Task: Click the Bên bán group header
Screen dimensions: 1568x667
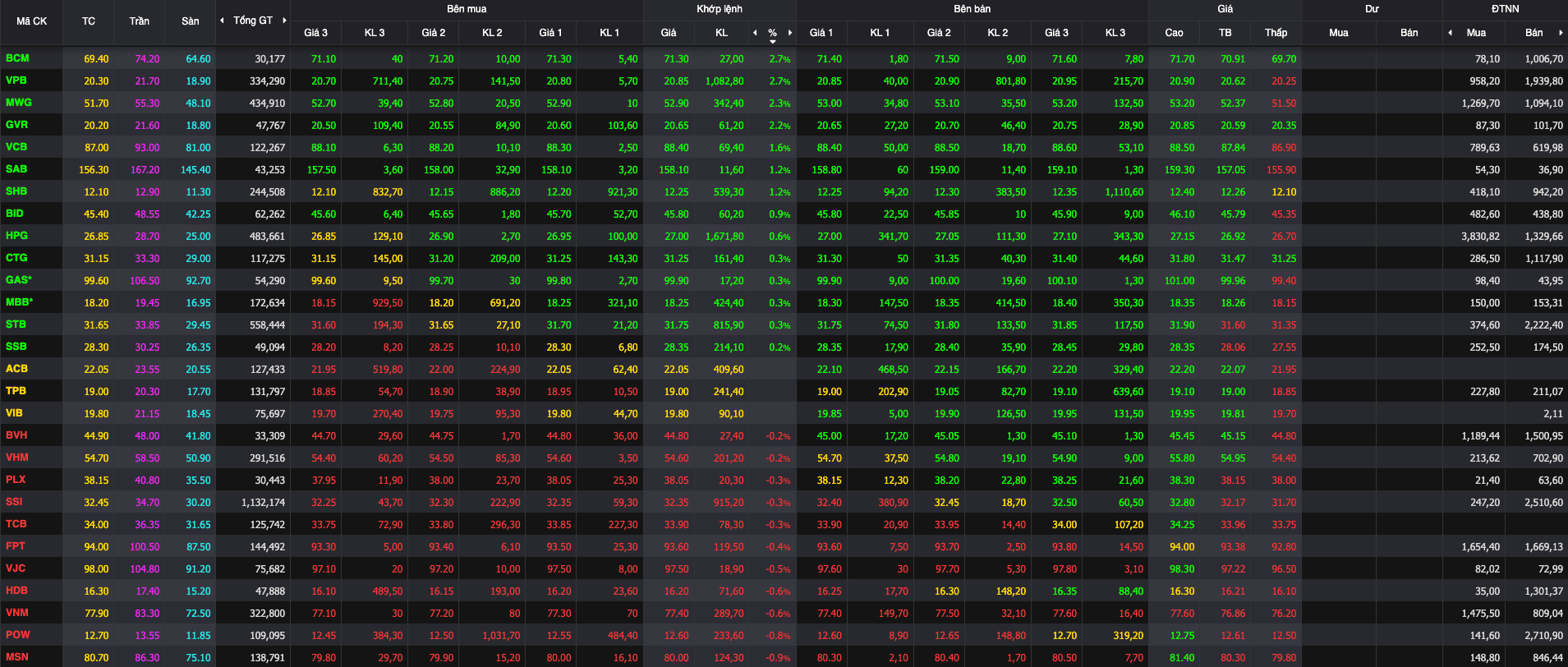Action: point(972,9)
